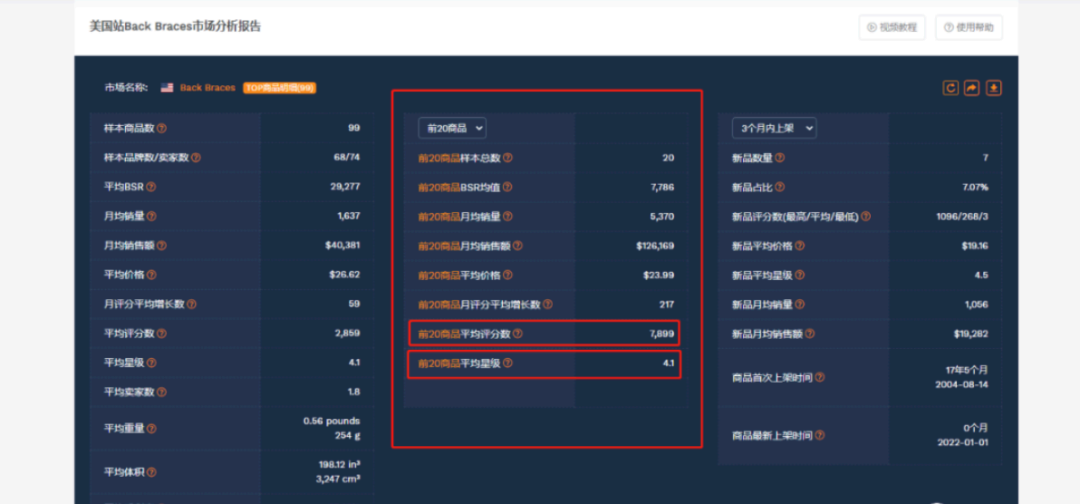Open the 3个月内上架 dropdown
1080x504 pixels.
(774, 128)
